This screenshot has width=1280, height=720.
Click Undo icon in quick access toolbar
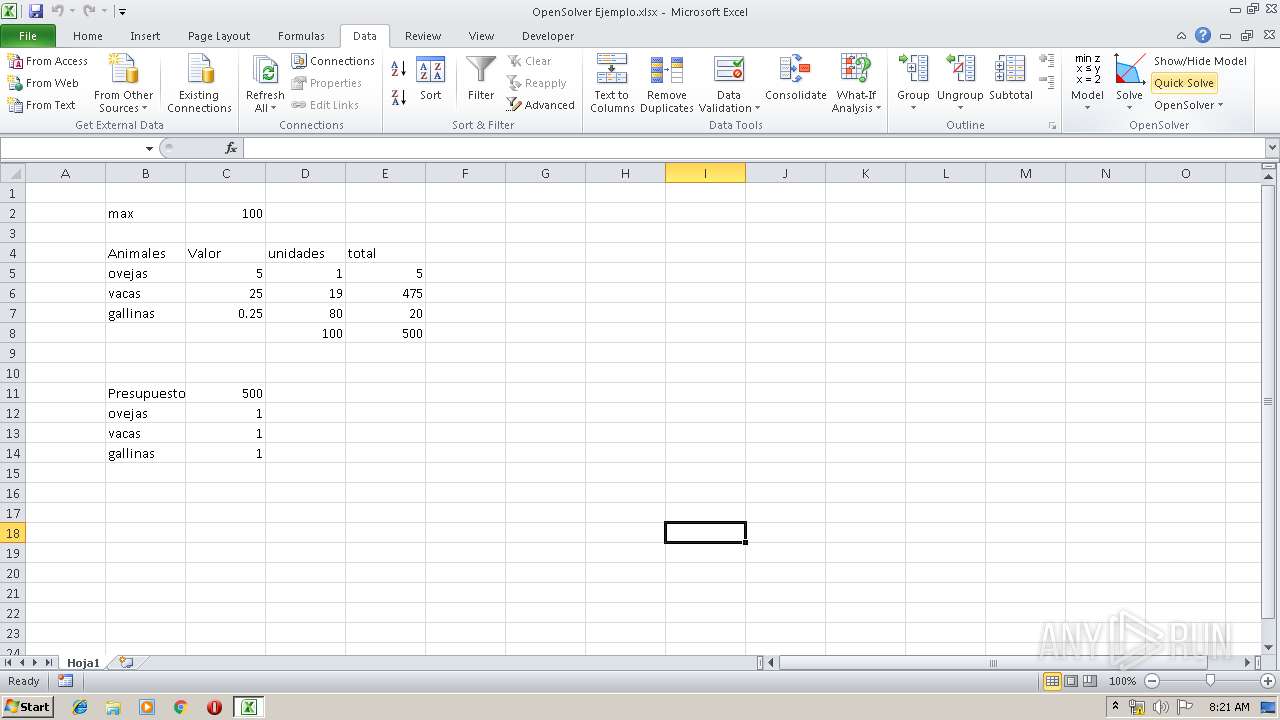pyautogui.click(x=58, y=11)
